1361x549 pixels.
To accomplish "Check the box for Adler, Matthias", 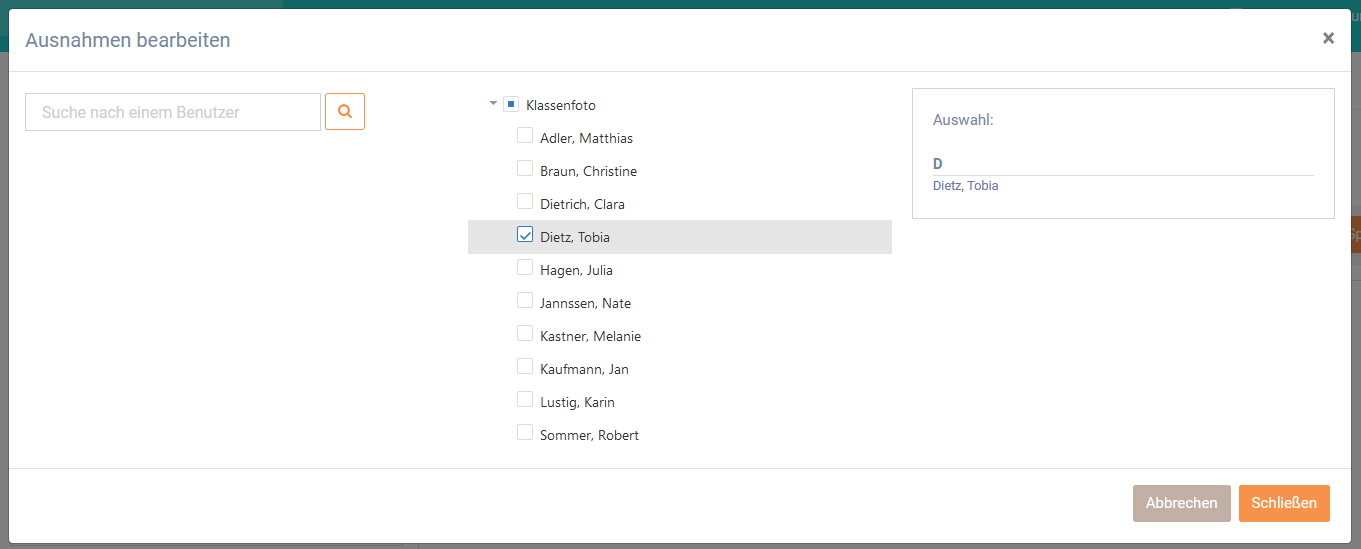I will (x=524, y=135).
